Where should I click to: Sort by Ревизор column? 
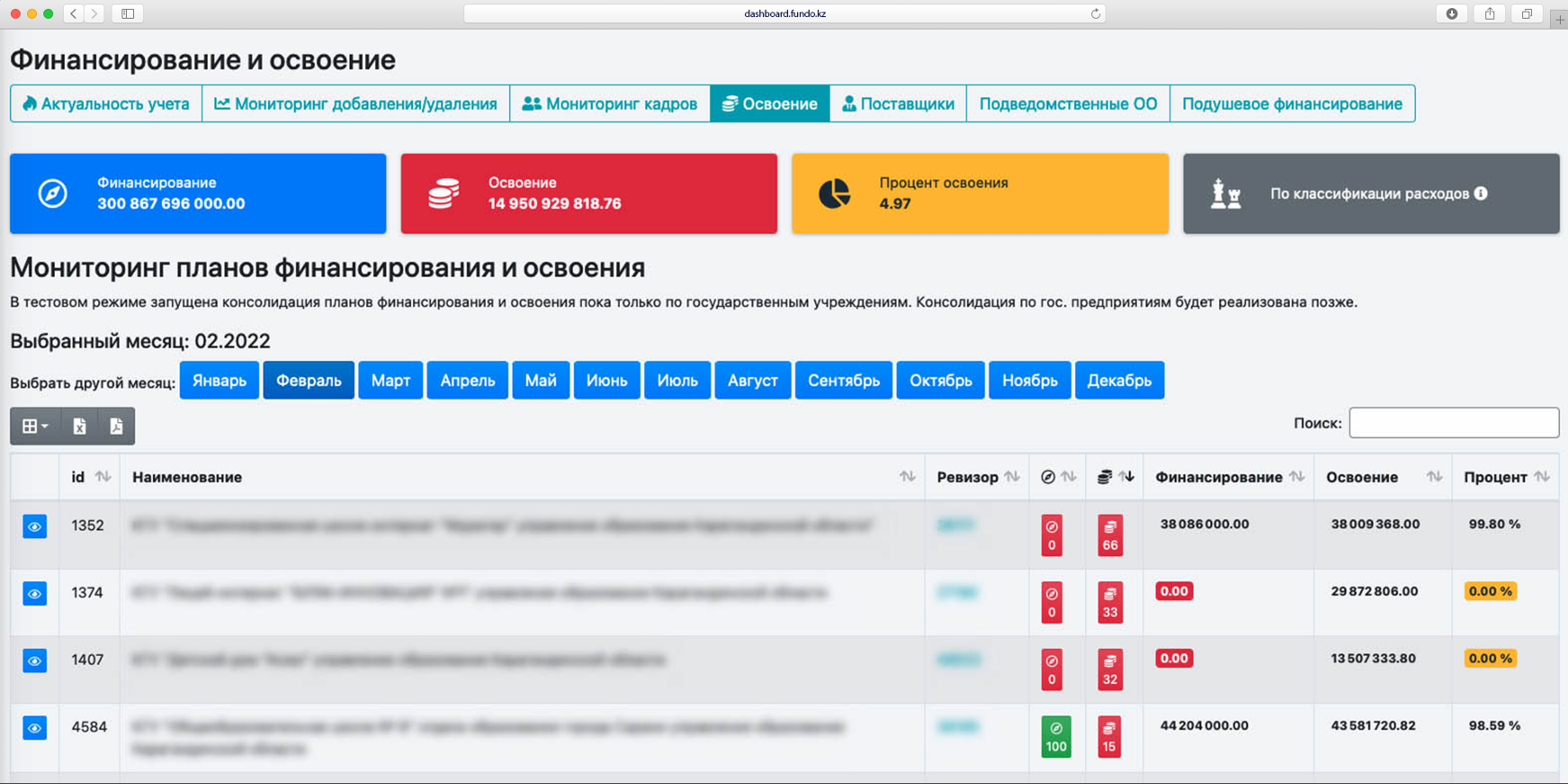[x=977, y=477]
